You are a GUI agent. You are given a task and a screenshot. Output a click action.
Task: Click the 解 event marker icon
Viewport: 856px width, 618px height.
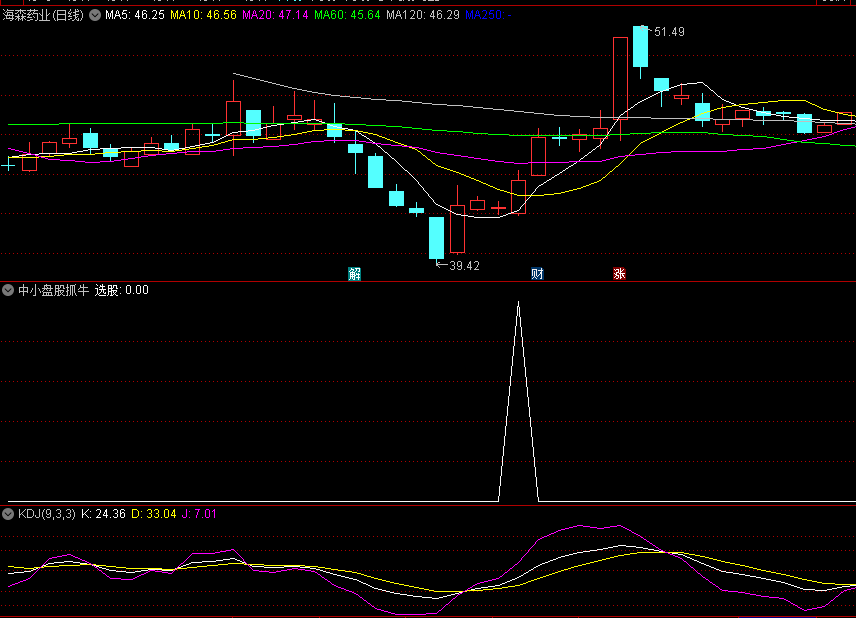click(x=354, y=274)
